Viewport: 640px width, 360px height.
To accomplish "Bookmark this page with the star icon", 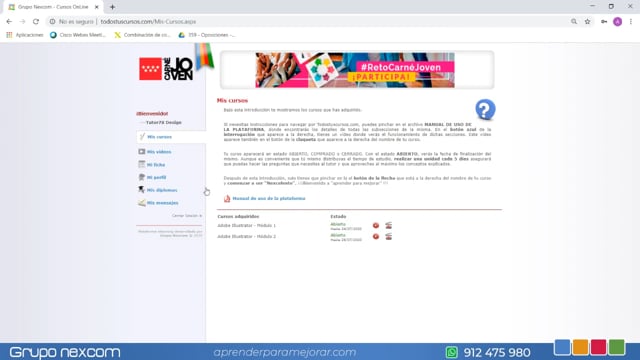I will pos(587,22).
